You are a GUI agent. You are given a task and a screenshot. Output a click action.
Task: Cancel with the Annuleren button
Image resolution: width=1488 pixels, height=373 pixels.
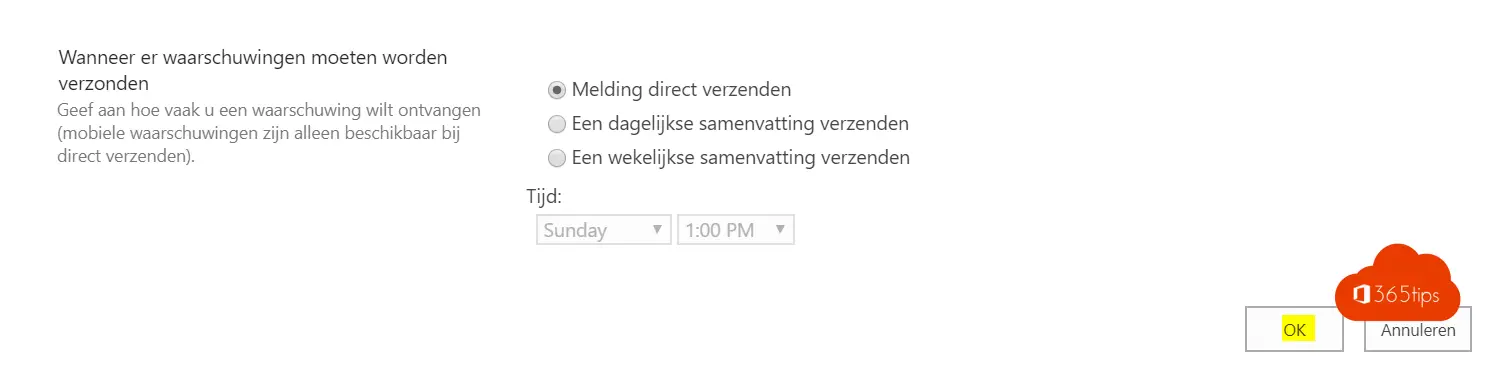pos(1417,329)
